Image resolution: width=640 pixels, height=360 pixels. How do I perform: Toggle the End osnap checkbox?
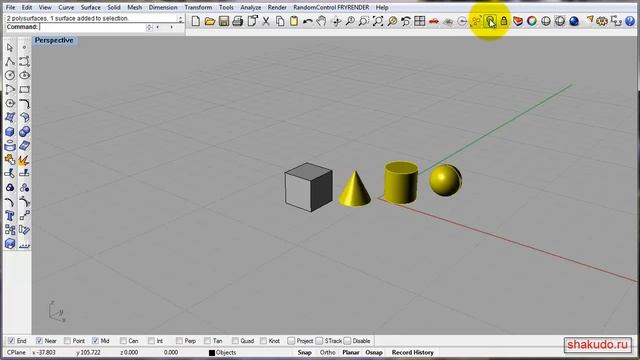pyautogui.click(x=11, y=341)
